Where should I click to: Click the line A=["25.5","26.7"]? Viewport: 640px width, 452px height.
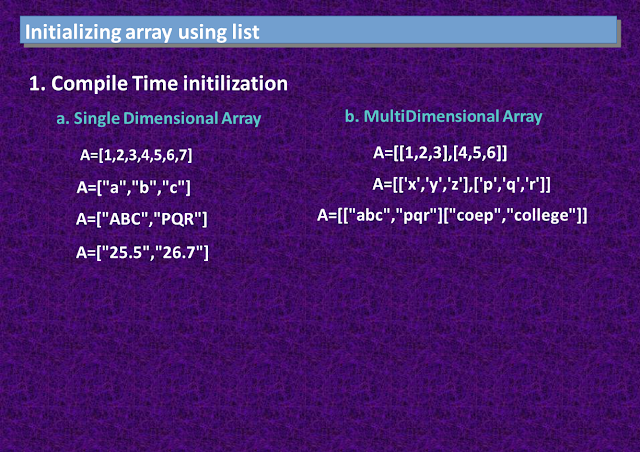coord(142,252)
